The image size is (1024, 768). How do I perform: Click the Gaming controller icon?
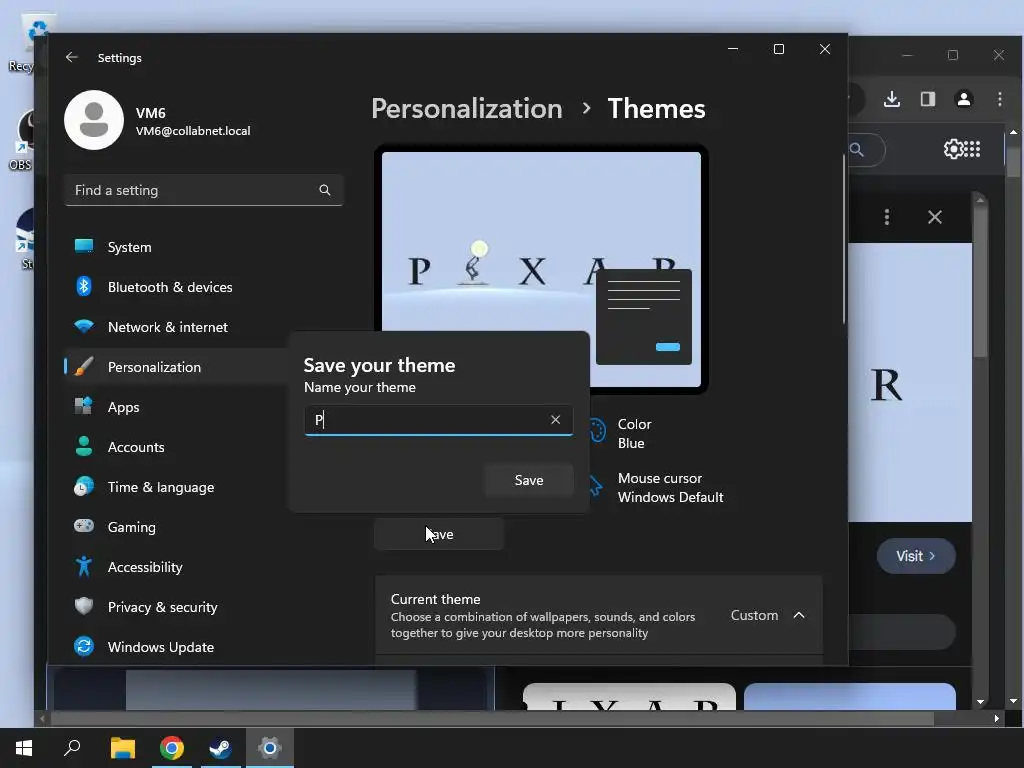[84, 526]
